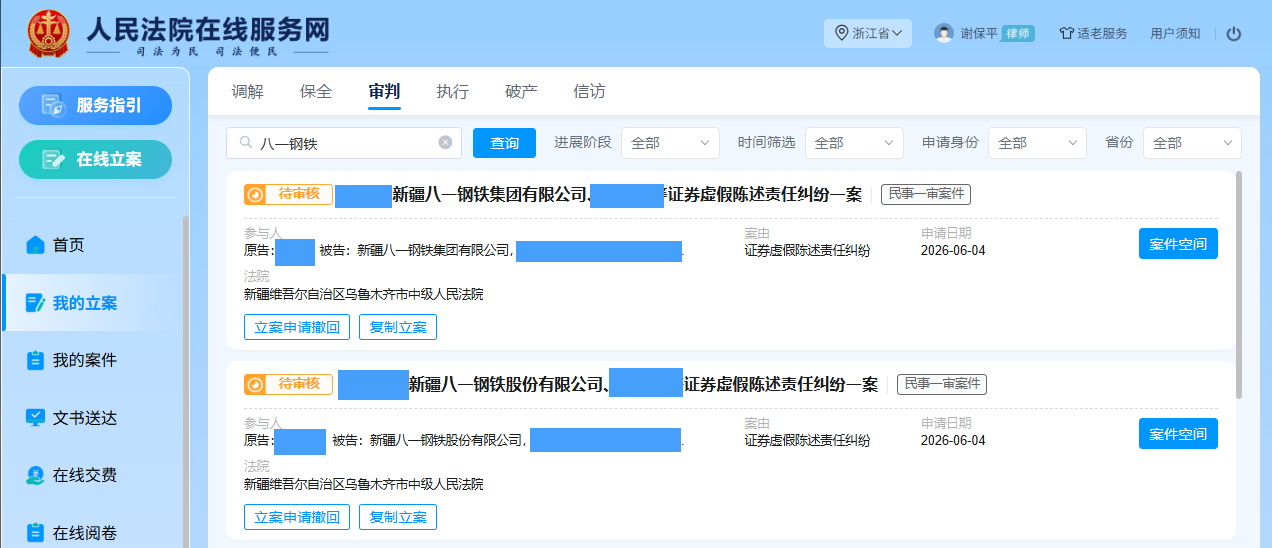Click the 在线交费 payment icon

[x=36, y=476]
